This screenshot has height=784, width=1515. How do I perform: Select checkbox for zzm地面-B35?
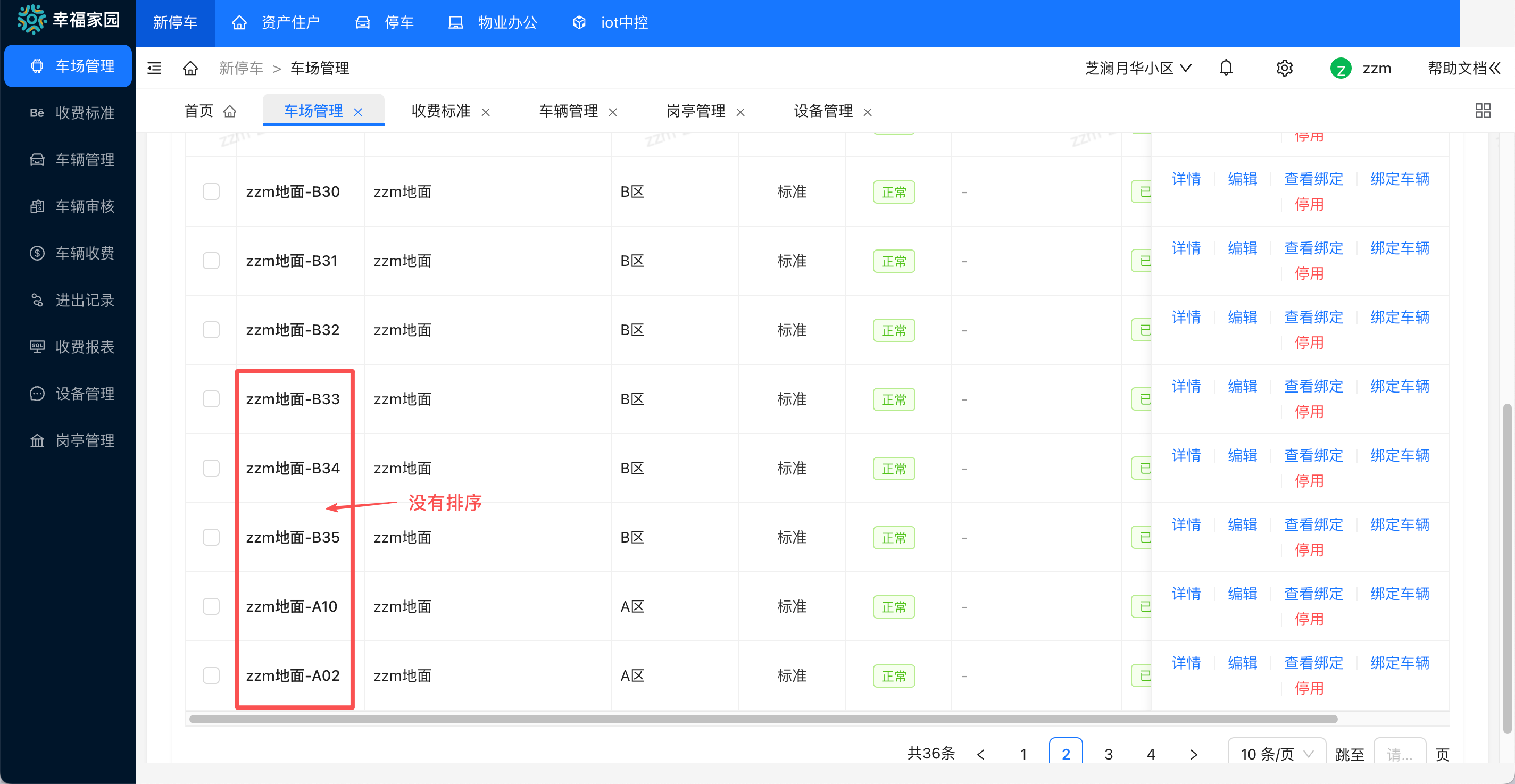coord(211,537)
